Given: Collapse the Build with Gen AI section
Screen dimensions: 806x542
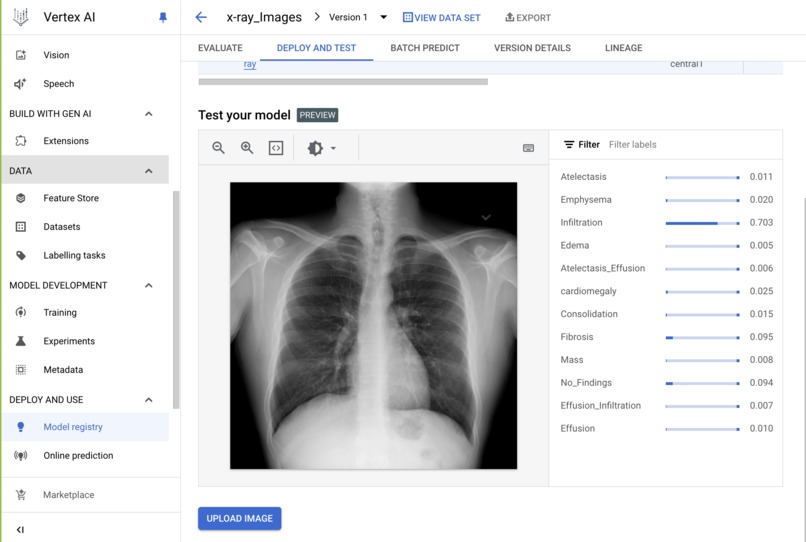Looking at the screenshot, I should point(149,114).
